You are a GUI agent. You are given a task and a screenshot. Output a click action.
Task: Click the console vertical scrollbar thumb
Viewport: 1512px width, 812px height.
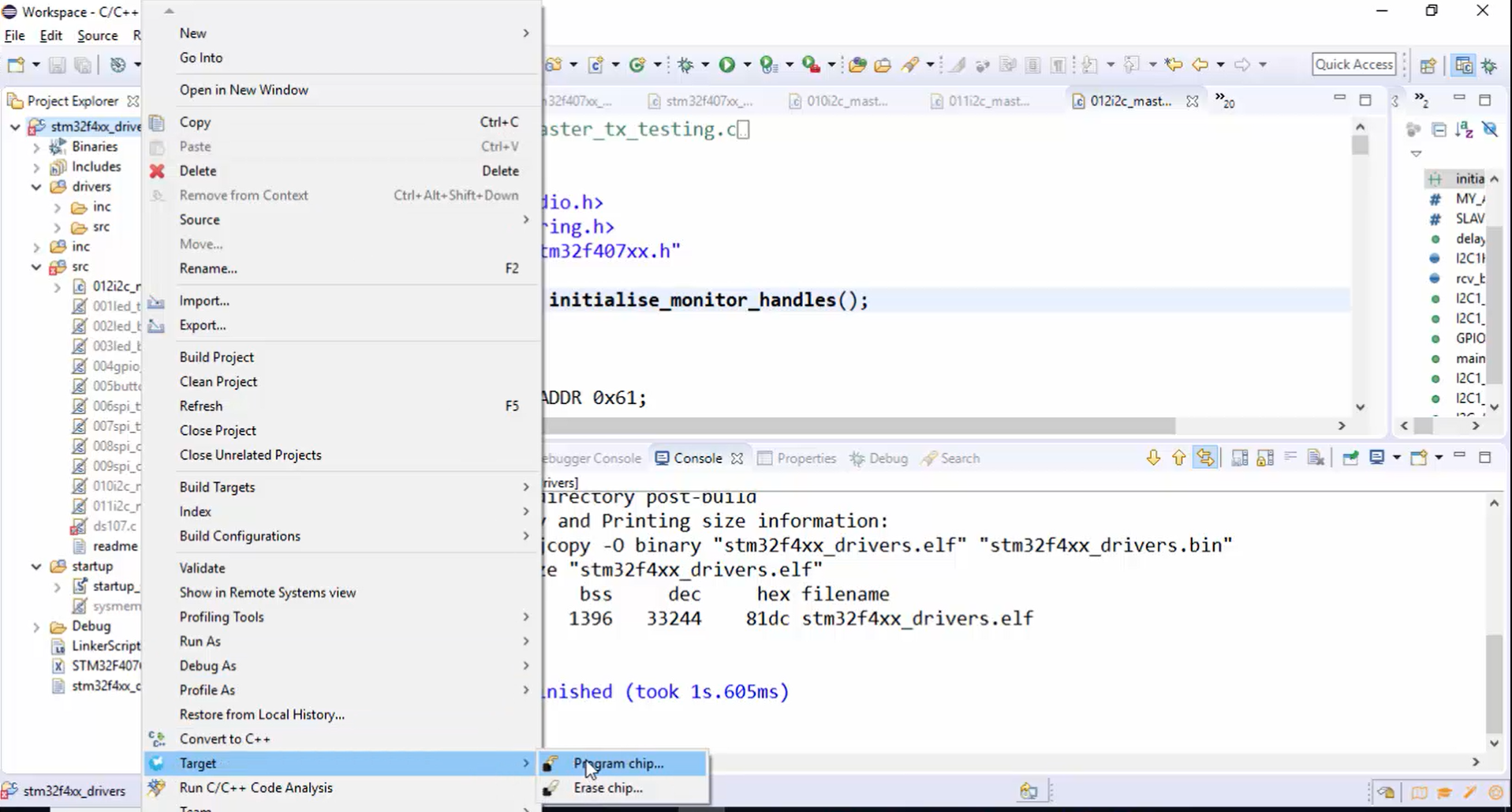point(1494,684)
